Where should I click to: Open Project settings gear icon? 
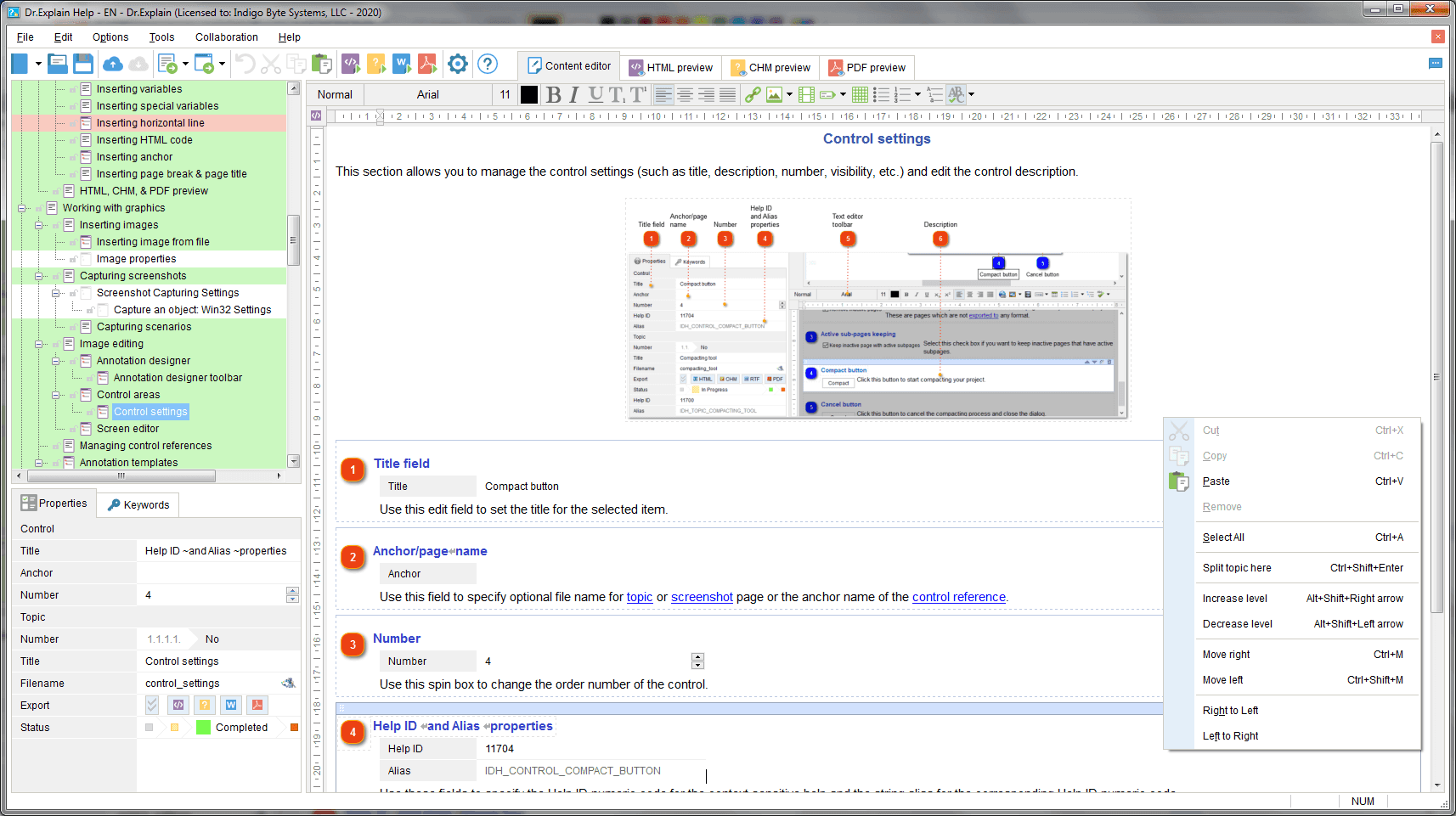458,64
